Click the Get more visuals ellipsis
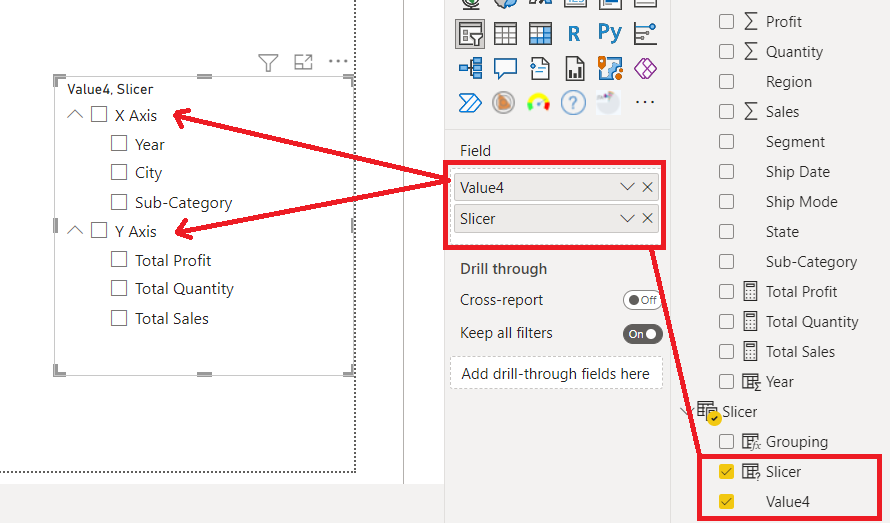The height and width of the screenshot is (523, 890). click(x=645, y=103)
